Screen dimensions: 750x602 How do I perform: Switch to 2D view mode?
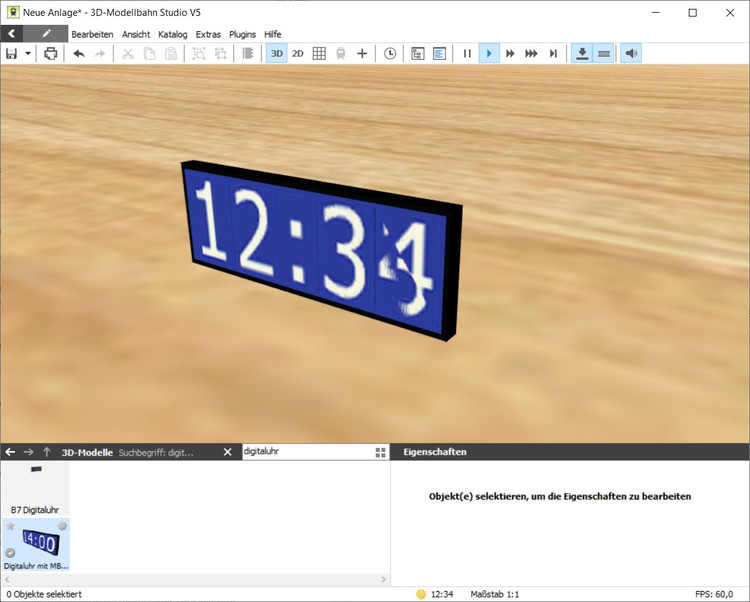(298, 54)
